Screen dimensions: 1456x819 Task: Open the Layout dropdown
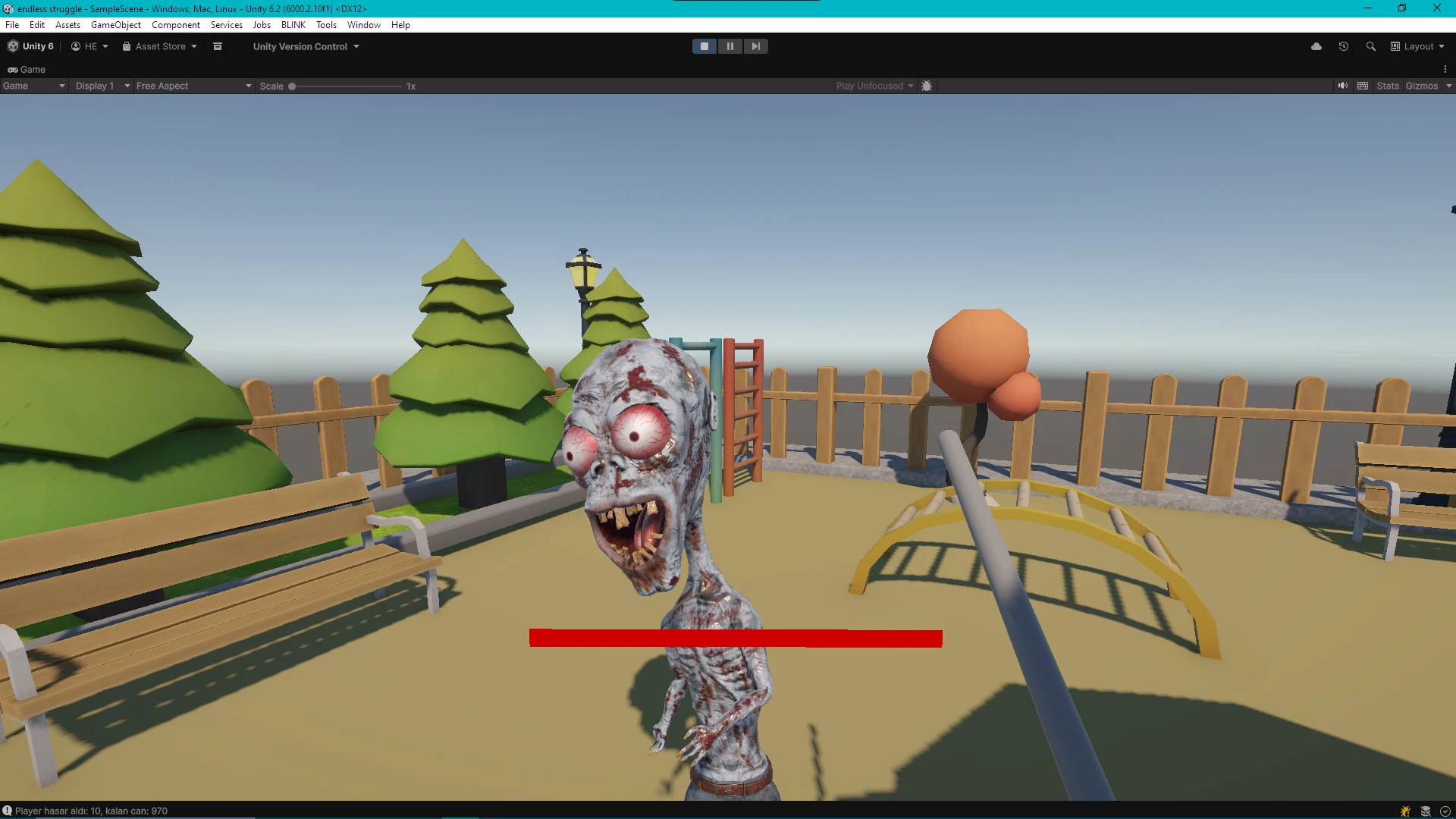click(1417, 46)
